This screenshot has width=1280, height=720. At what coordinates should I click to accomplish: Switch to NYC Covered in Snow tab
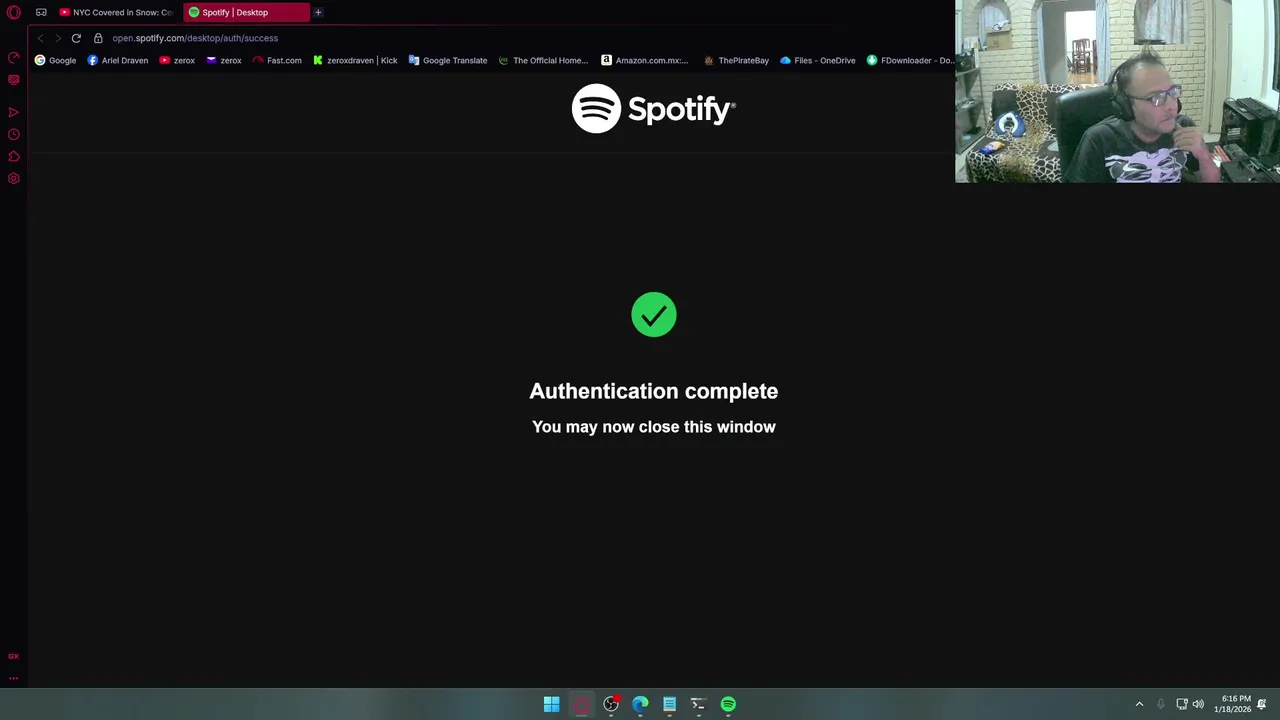coord(117,12)
